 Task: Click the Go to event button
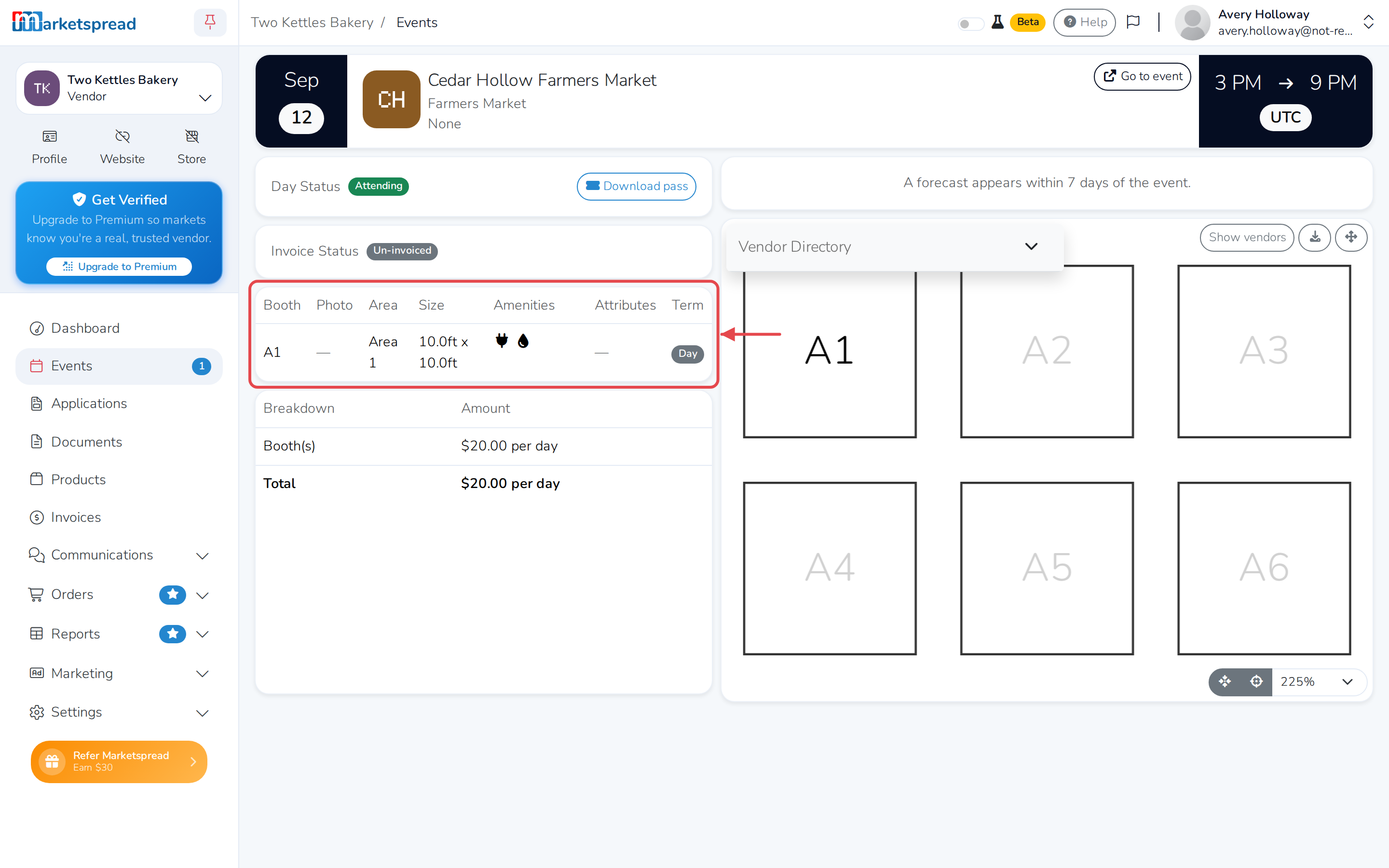click(1142, 76)
